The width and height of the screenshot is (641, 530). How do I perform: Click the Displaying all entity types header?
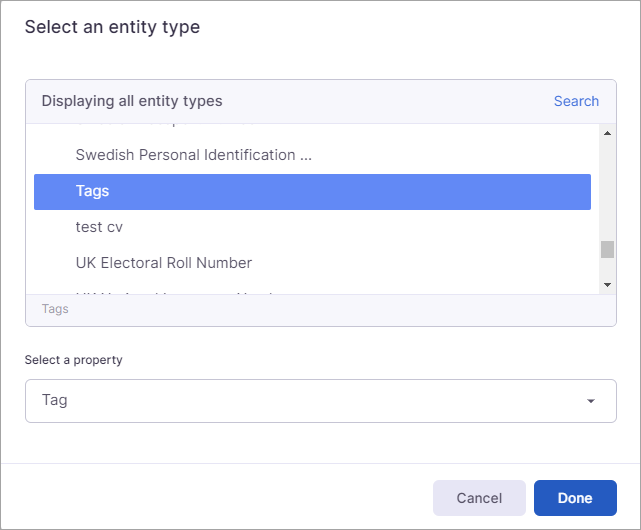click(x=132, y=101)
